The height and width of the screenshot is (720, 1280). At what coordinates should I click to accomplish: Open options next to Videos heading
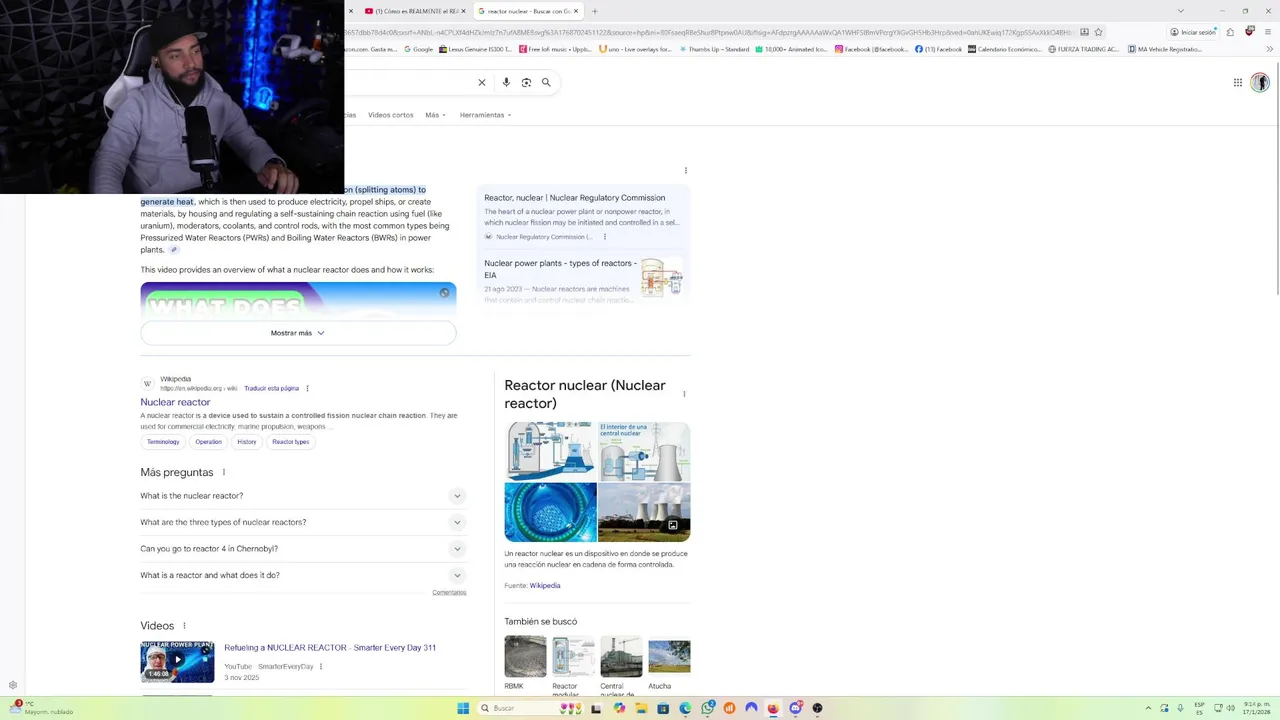(184, 626)
